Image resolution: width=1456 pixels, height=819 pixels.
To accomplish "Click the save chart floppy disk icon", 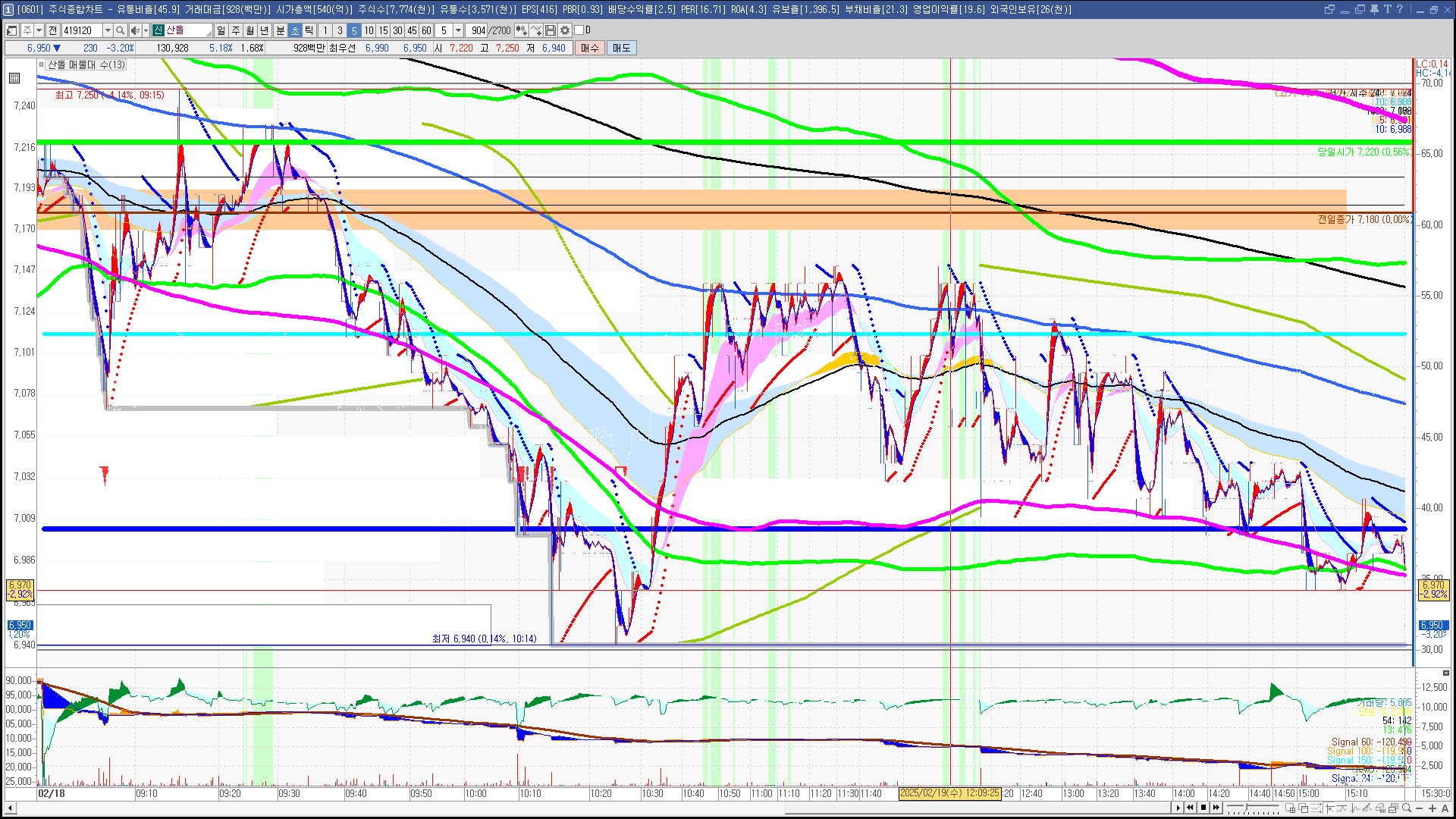I will point(551,30).
